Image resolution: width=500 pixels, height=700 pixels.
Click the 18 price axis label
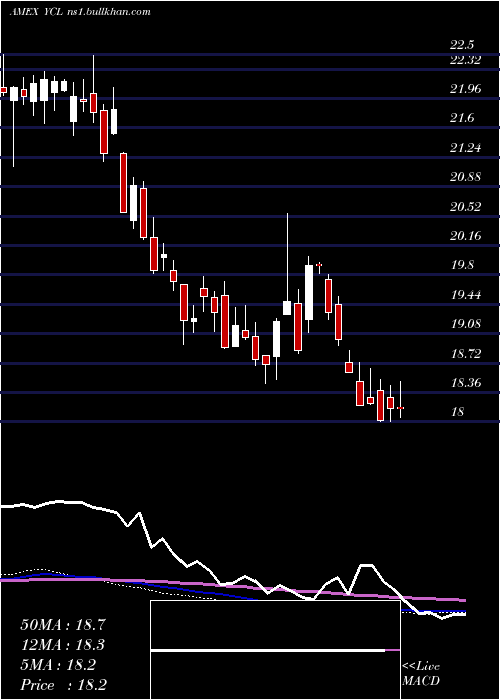[x=458, y=412]
